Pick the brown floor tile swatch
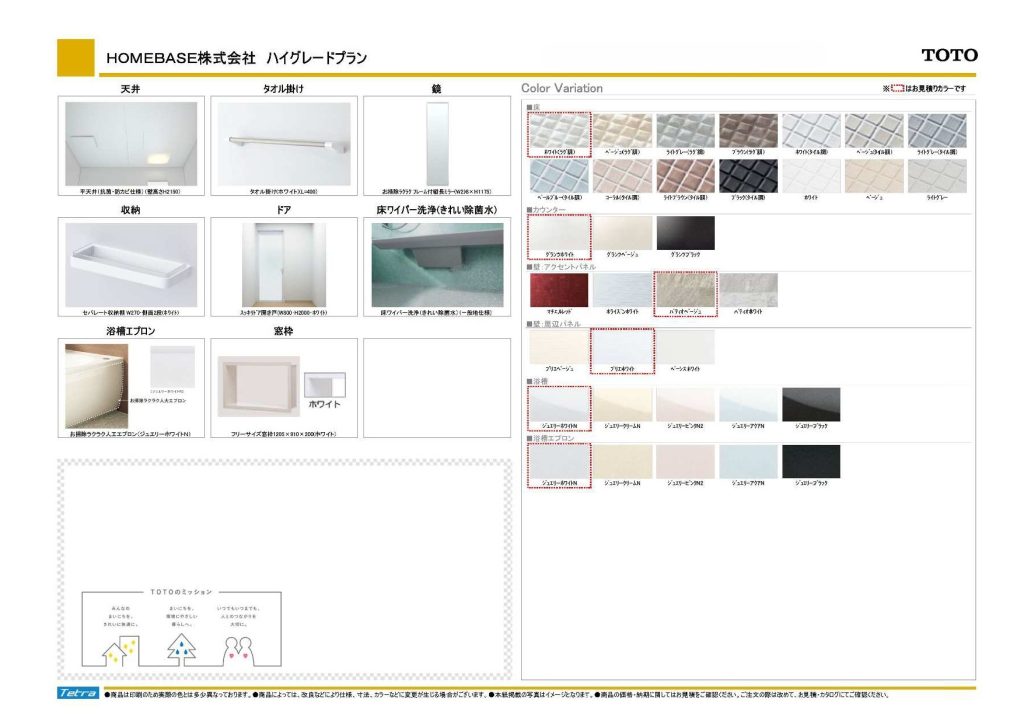Screen dimensions: 1024x724 tap(747, 131)
